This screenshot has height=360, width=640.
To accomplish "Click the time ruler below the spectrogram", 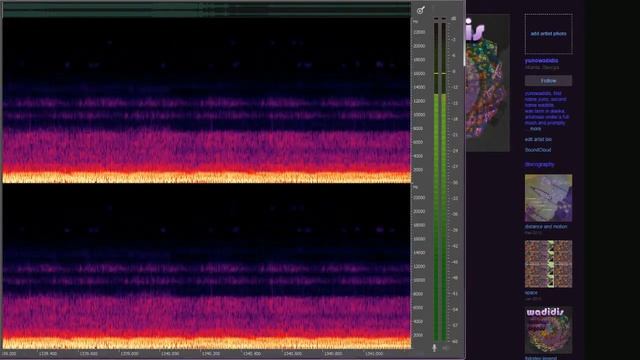I will 207,353.
